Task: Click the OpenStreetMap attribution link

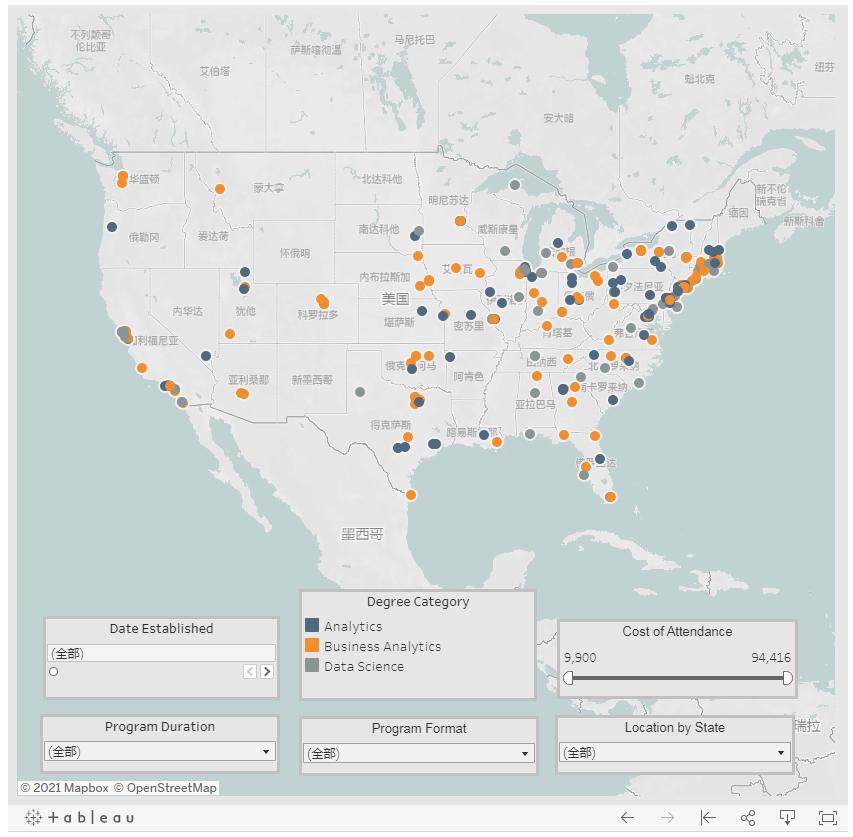Action: [x=165, y=788]
